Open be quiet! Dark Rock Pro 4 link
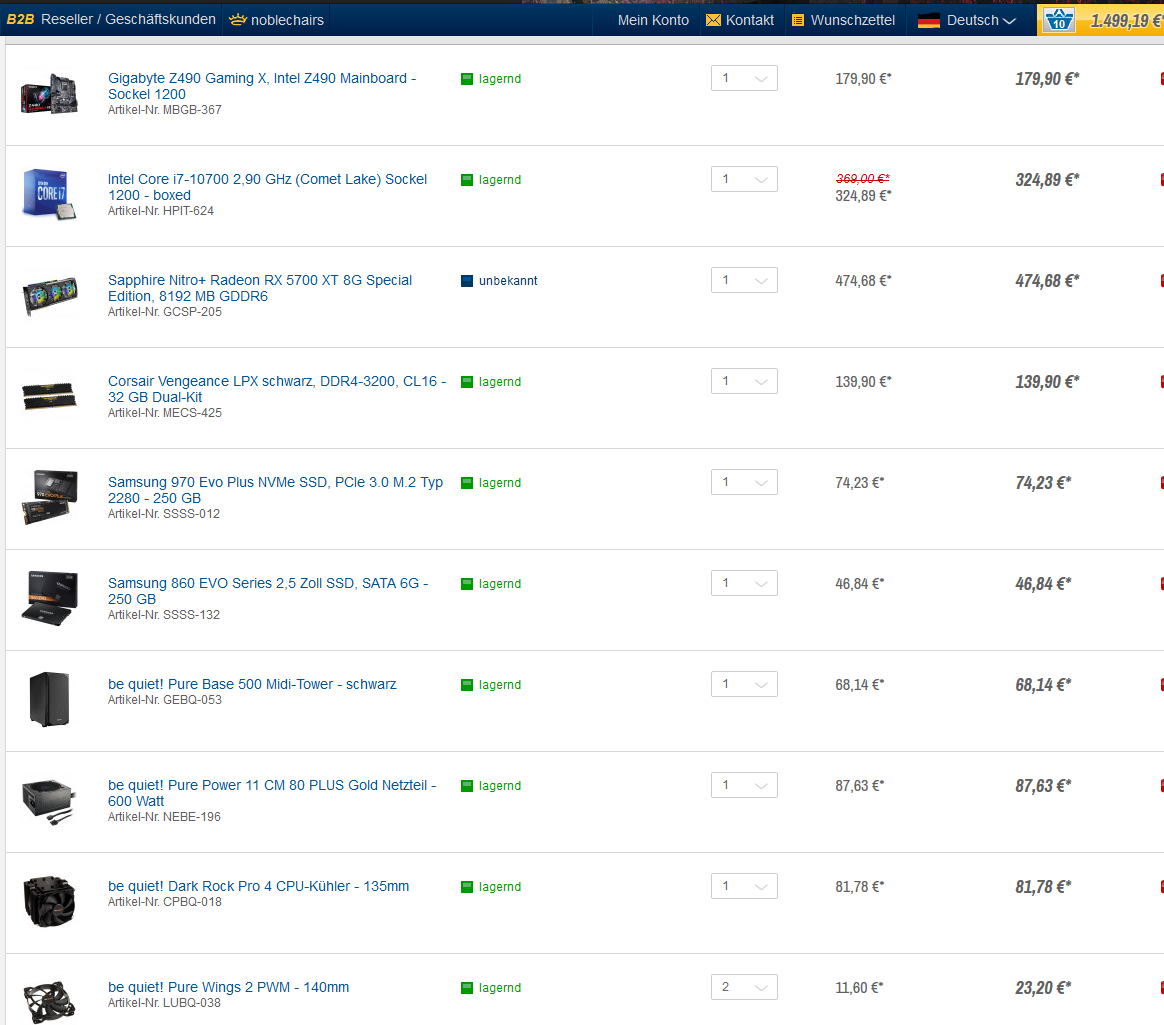The image size is (1164, 1025). pyautogui.click(x=258, y=885)
